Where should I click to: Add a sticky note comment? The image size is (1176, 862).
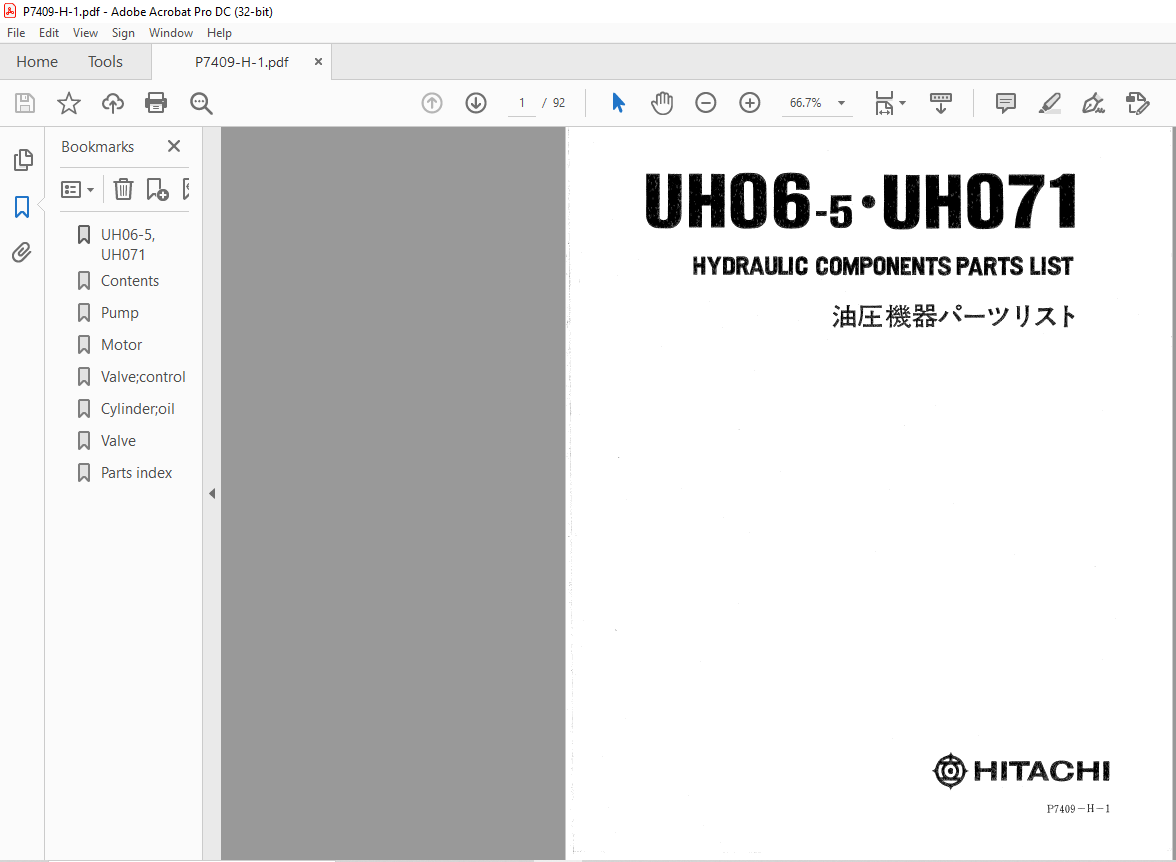1006,103
